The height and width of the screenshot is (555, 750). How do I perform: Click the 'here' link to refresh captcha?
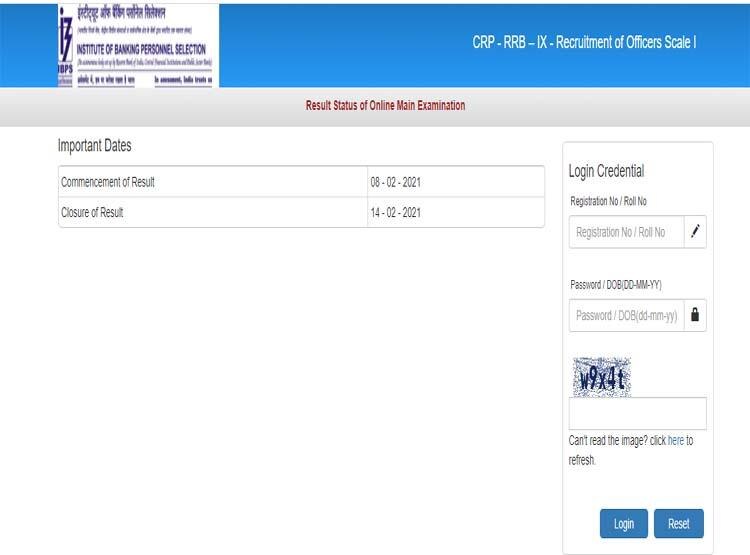pos(676,440)
